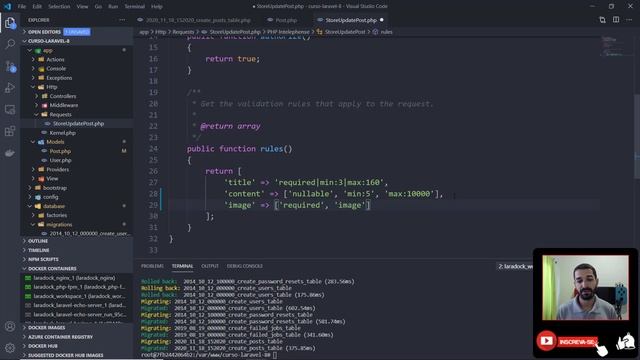Open the Accounts icon in activity bar

[10, 327]
